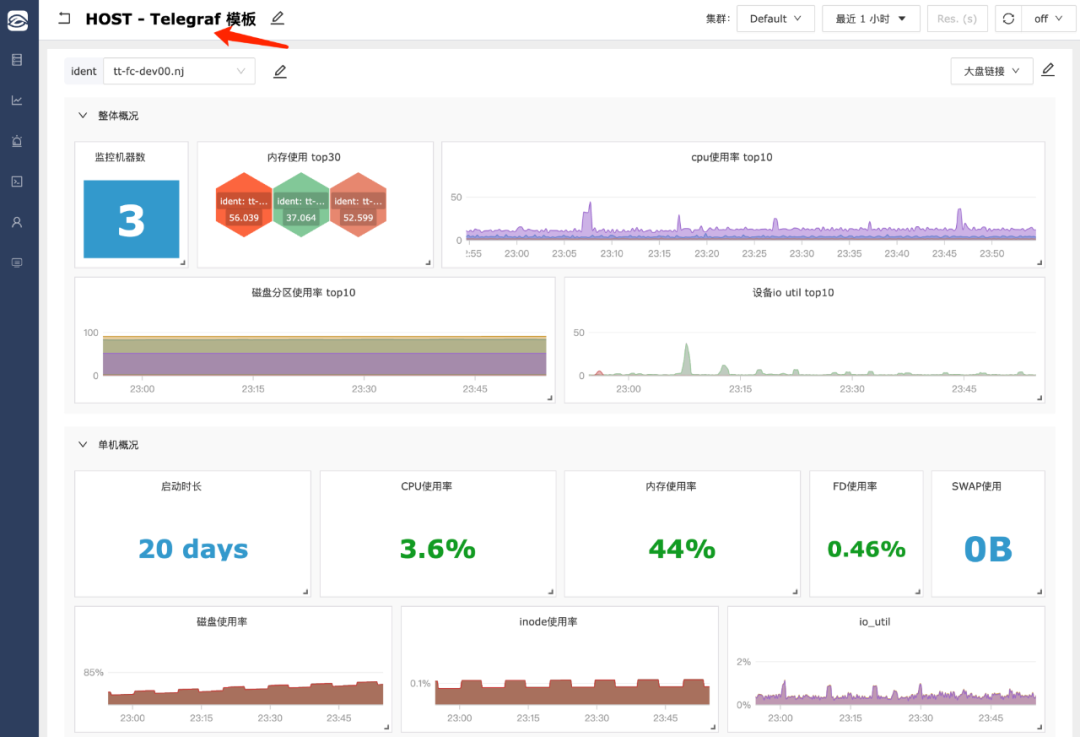This screenshot has height=737, width=1080.
Task: Click the refresh icon in the top bar
Action: point(1008,19)
